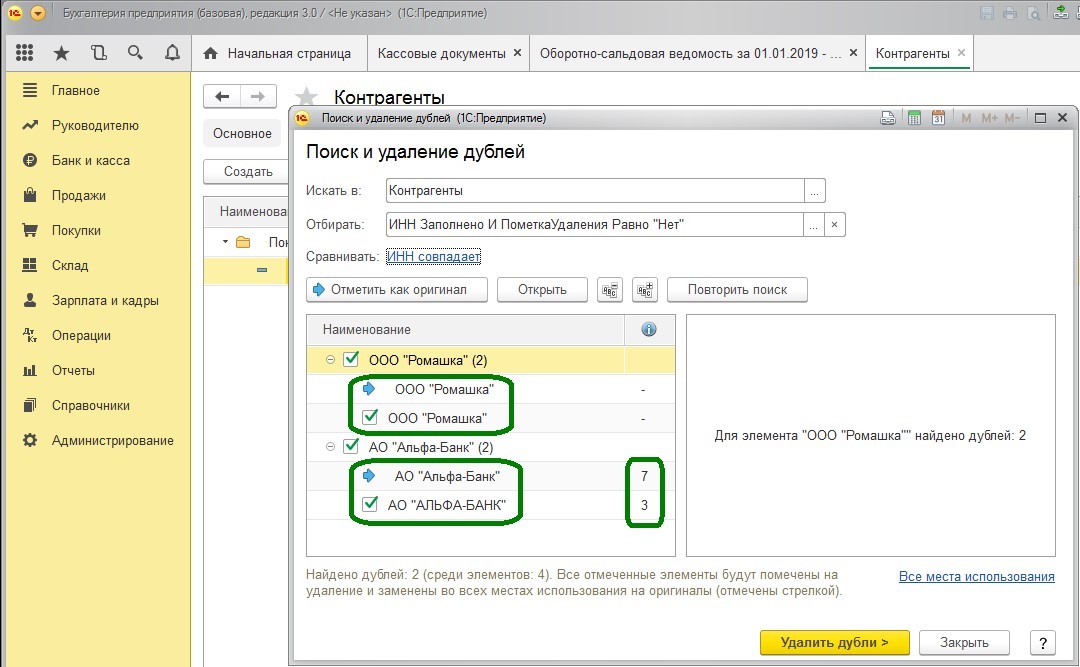
Task: Open the Склад section
Action: coord(70,265)
